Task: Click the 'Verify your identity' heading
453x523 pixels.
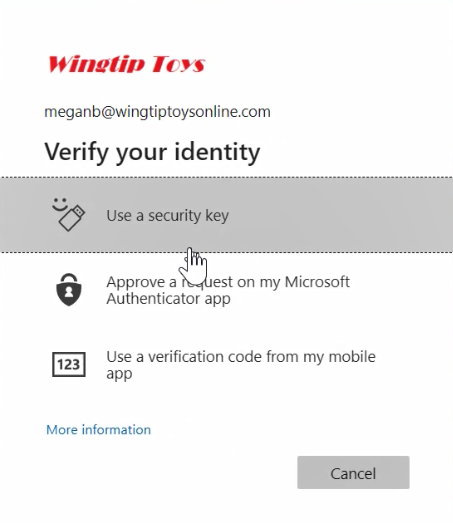Action: (152, 152)
